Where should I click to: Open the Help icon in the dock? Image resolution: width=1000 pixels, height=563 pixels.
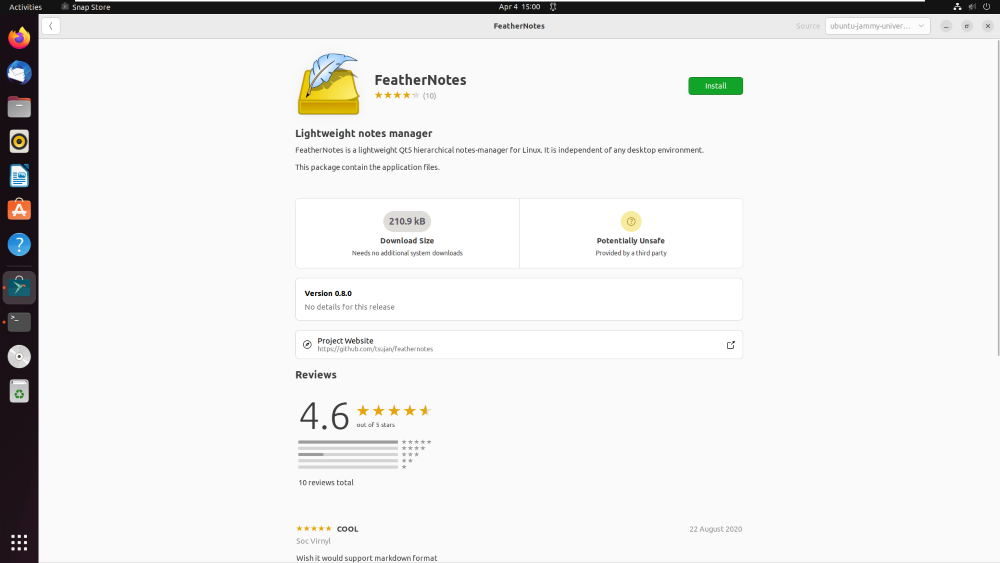click(19, 245)
